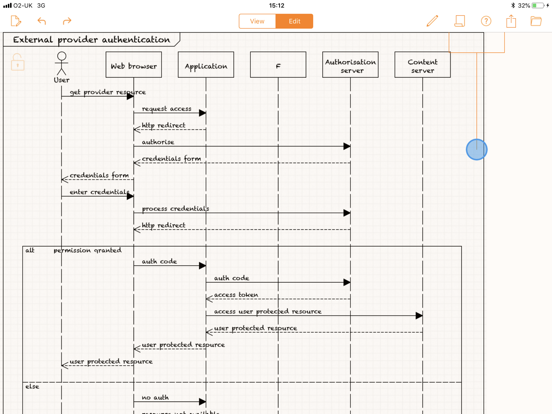Image resolution: width=552 pixels, height=414 pixels.
Task: Select the 'process credentials' message
Action: coord(175,209)
